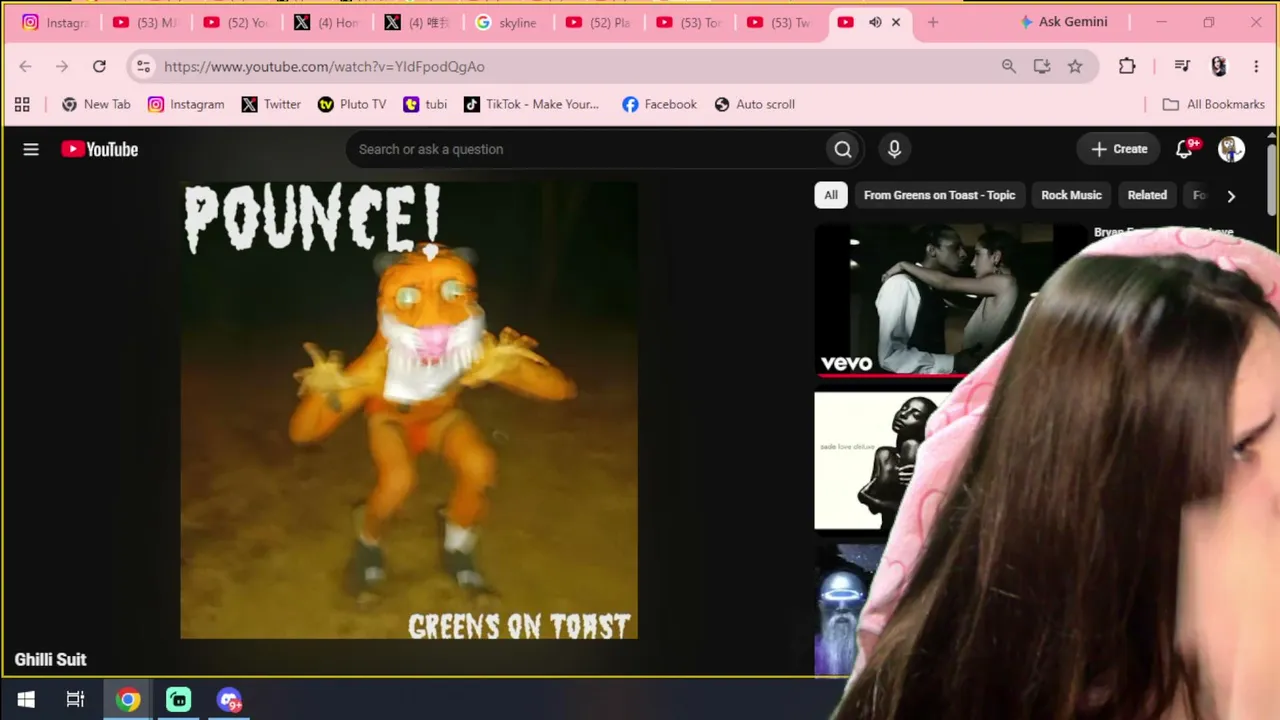The height and width of the screenshot is (720, 1280).
Task: Select the Rock Music filter chip
Action: pos(1071,195)
